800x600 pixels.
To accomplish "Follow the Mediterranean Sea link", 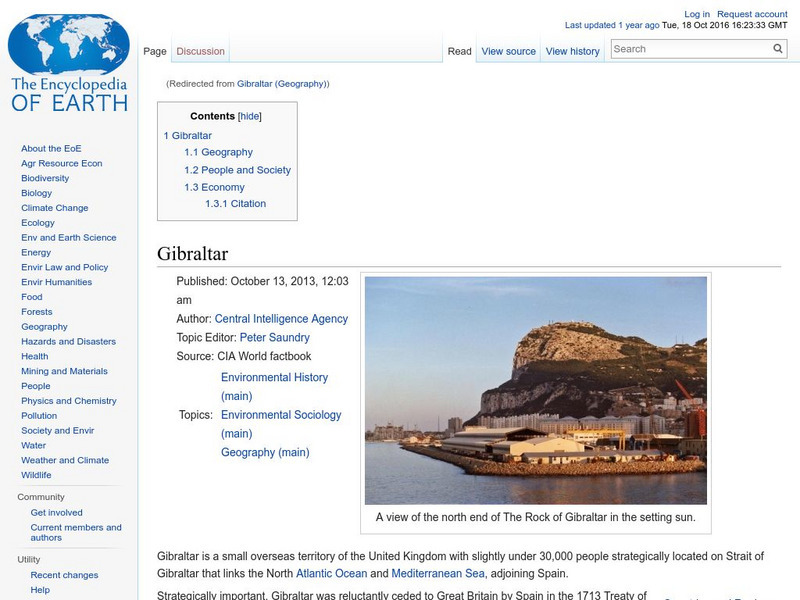I will tap(438, 573).
